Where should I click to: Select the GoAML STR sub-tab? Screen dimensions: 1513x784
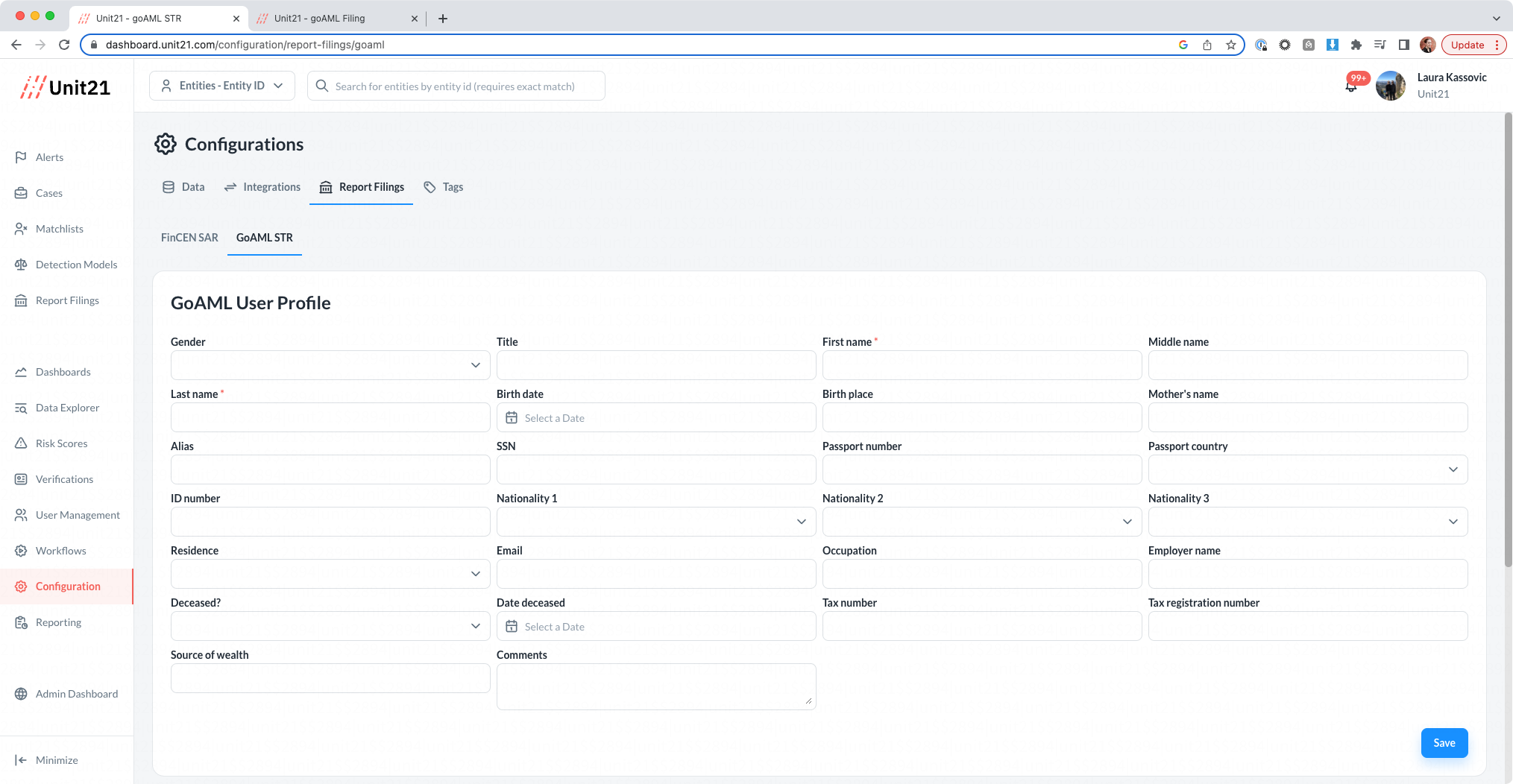click(265, 238)
